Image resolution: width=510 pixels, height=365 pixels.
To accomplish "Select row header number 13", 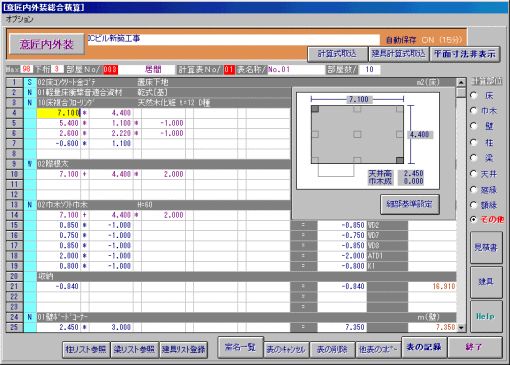I will click(x=14, y=205).
